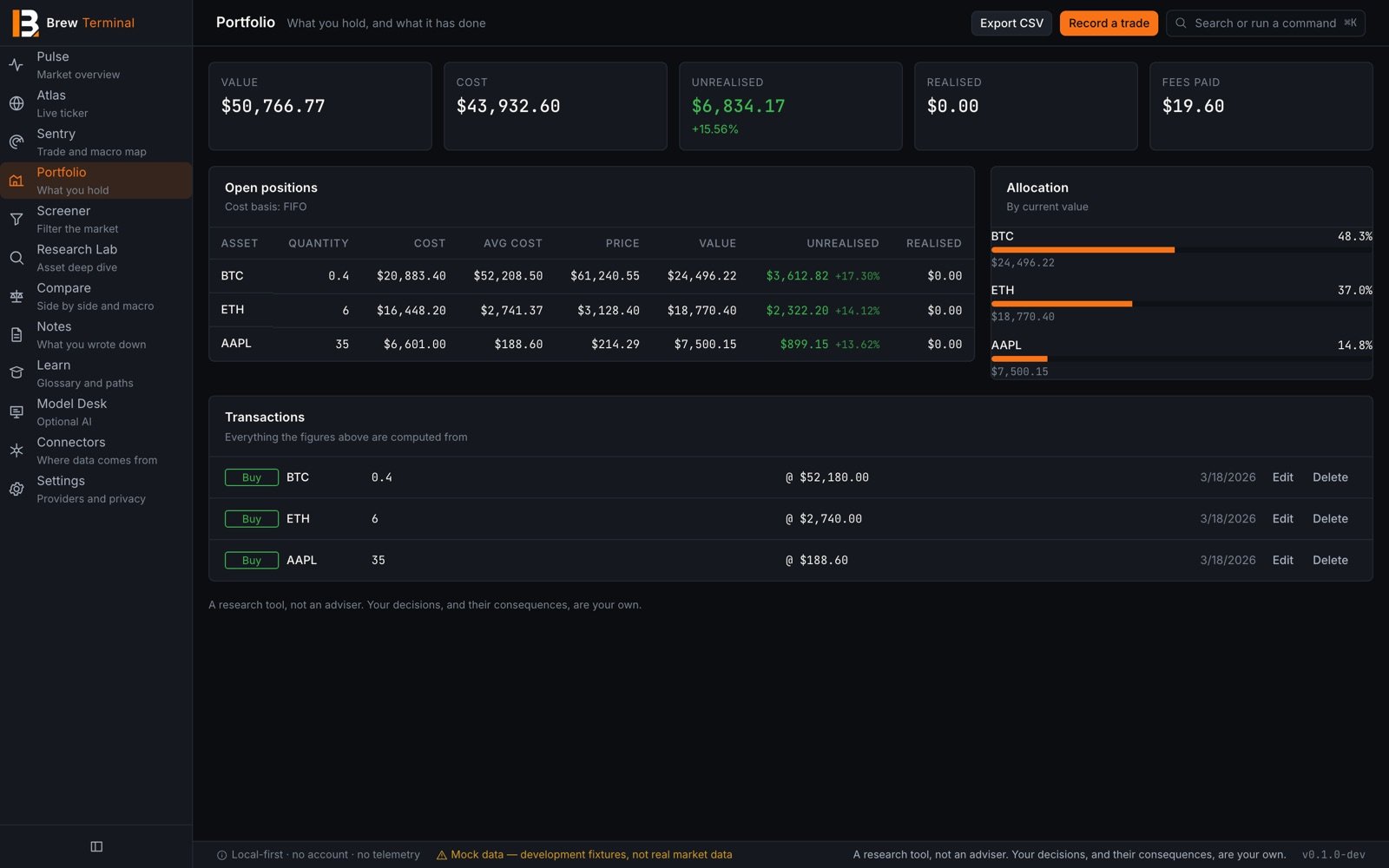The image size is (1389, 868).
Task: Click BTC unrealised value $3,612.82
Action: pyautogui.click(x=797, y=276)
